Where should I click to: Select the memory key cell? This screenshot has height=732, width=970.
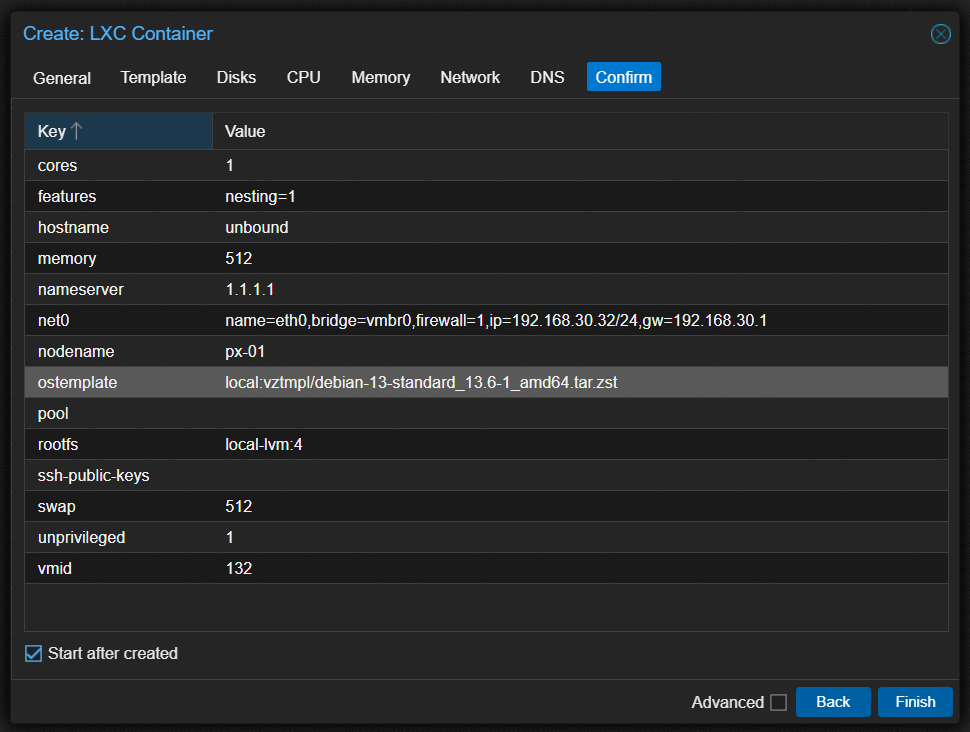coord(118,258)
